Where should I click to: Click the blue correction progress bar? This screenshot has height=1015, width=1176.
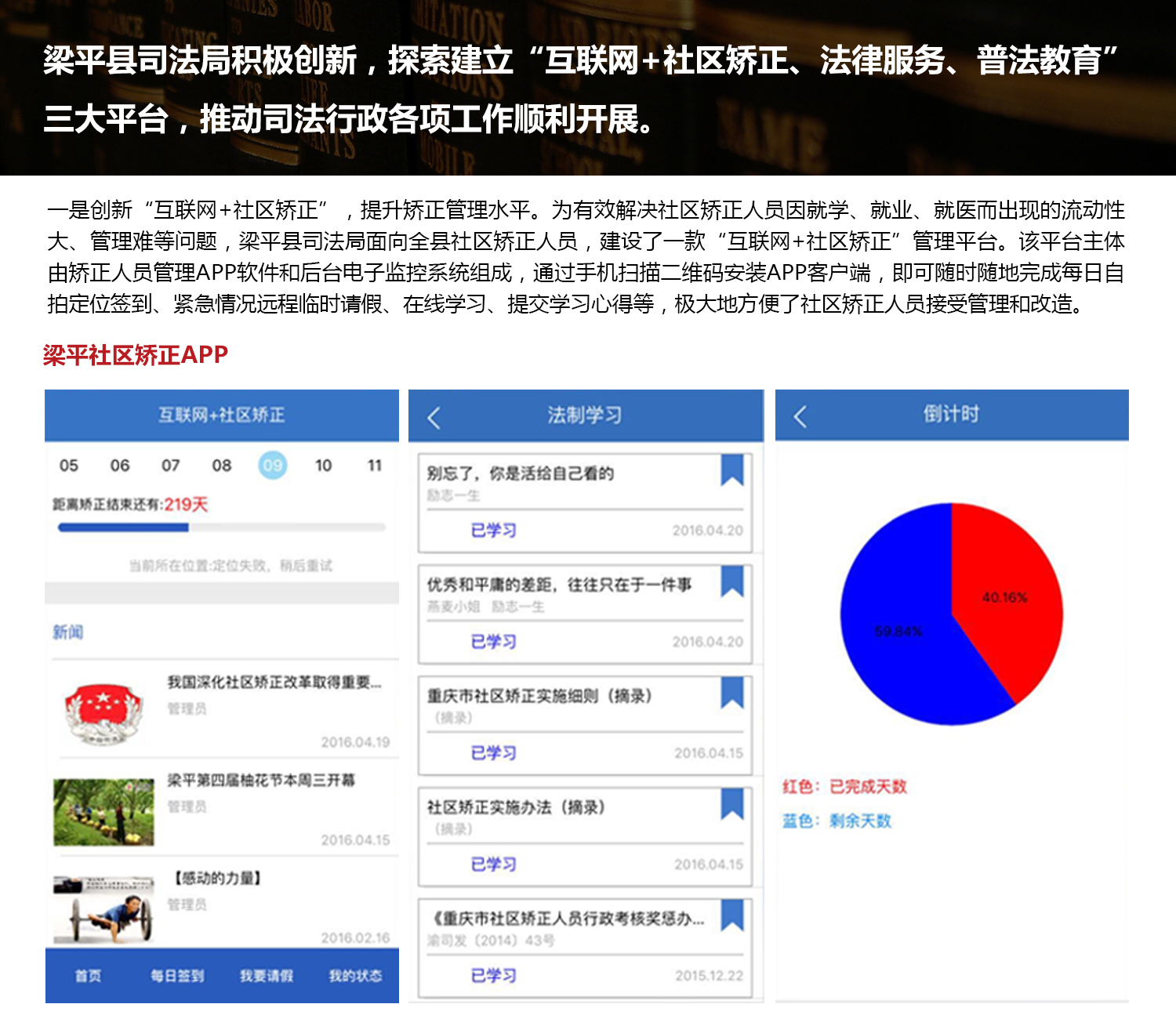coord(124,528)
